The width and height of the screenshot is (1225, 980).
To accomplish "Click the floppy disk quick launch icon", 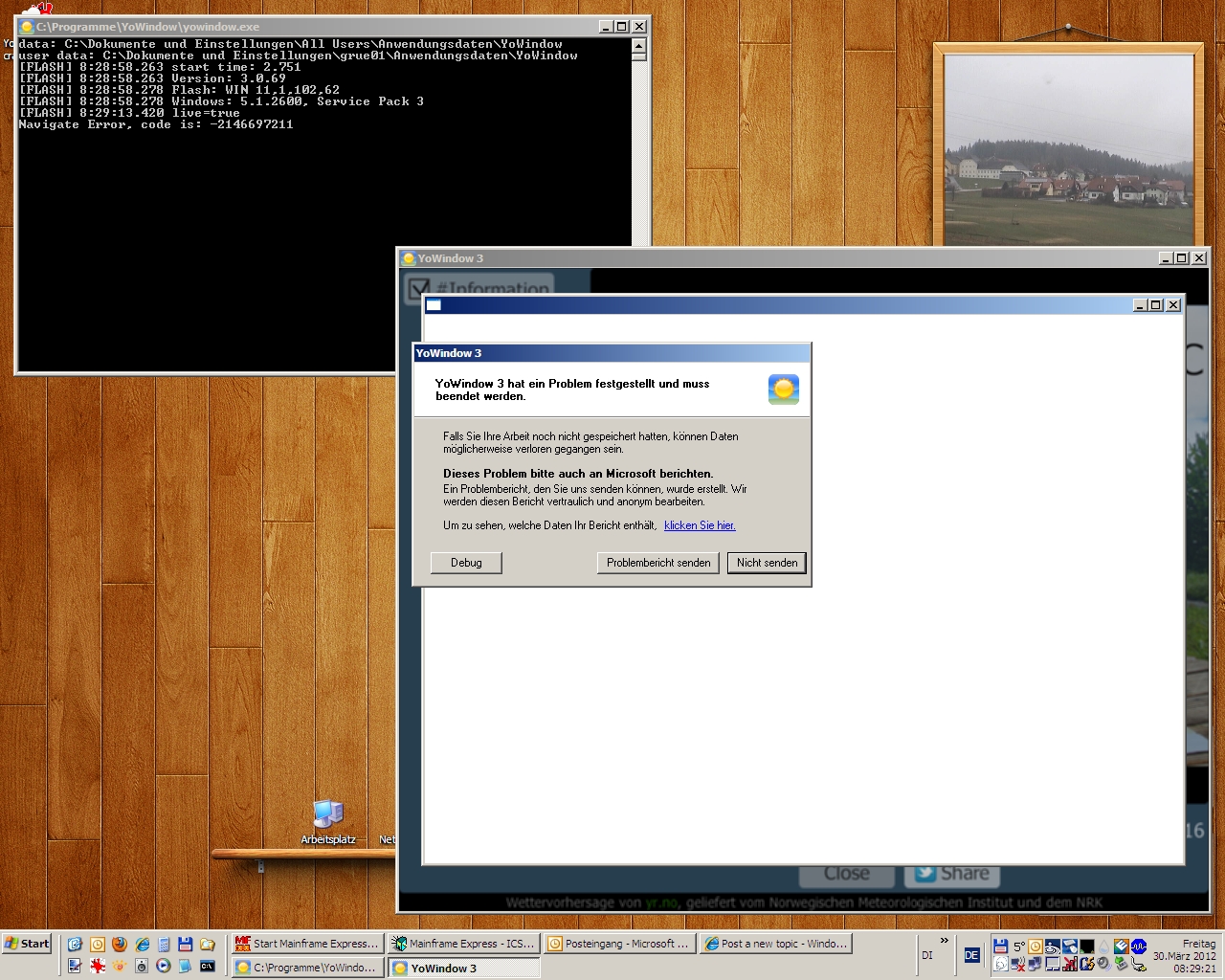I will pos(186,945).
